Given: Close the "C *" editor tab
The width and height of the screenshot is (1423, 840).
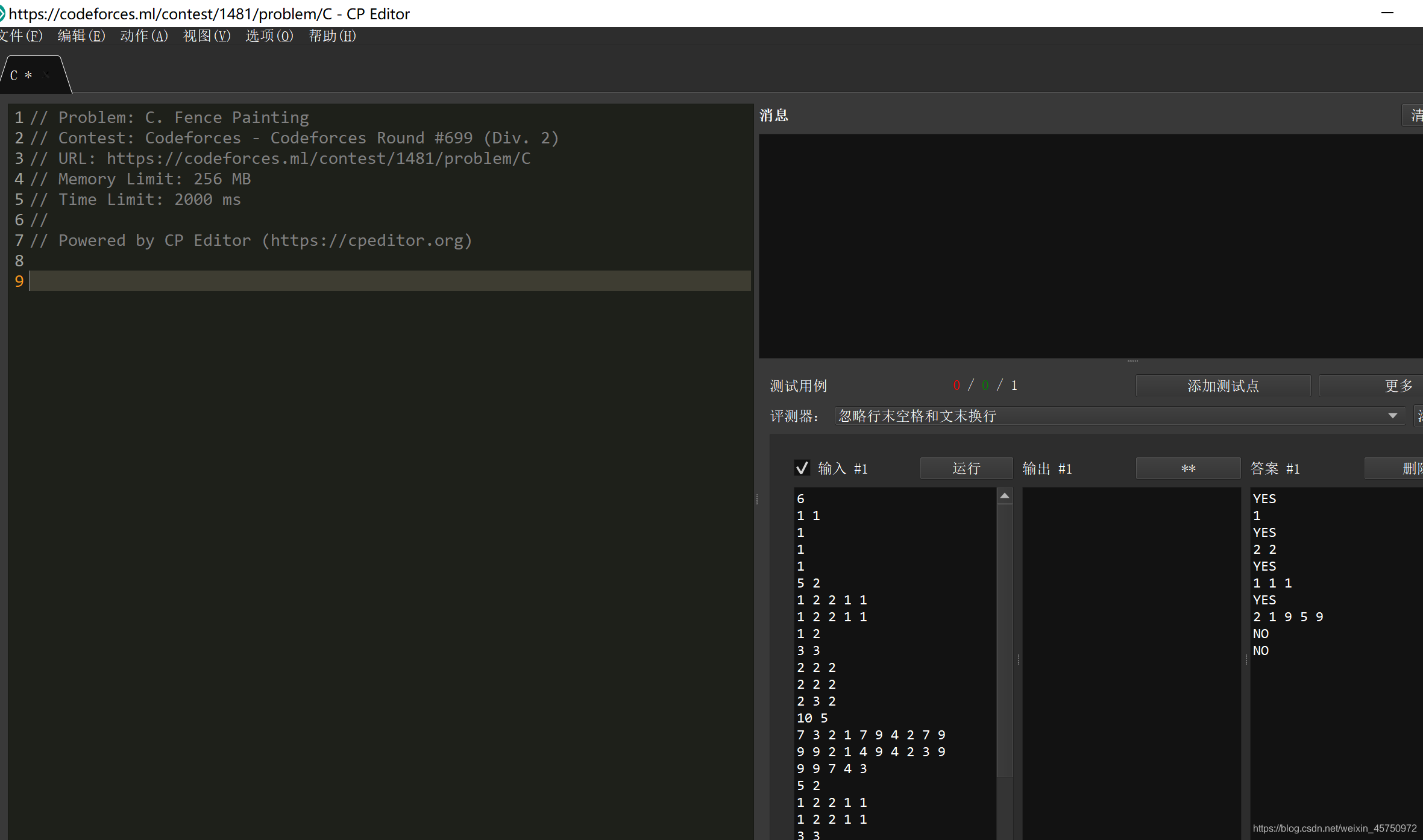Looking at the screenshot, I should 46,75.
